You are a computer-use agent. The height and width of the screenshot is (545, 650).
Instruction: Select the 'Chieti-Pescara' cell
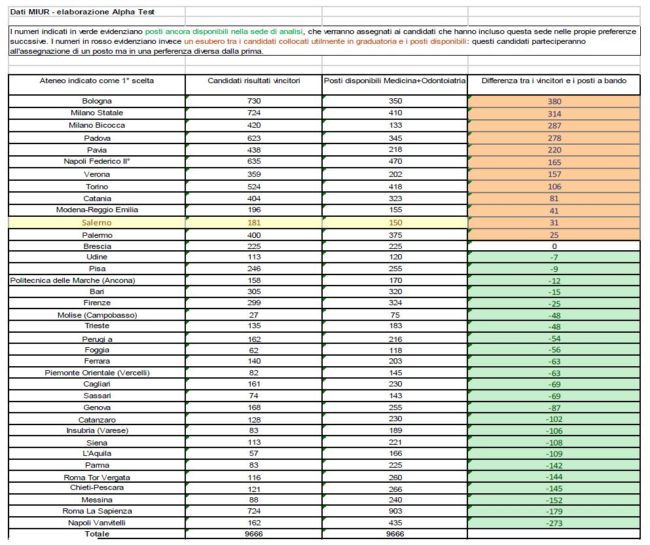97,488
